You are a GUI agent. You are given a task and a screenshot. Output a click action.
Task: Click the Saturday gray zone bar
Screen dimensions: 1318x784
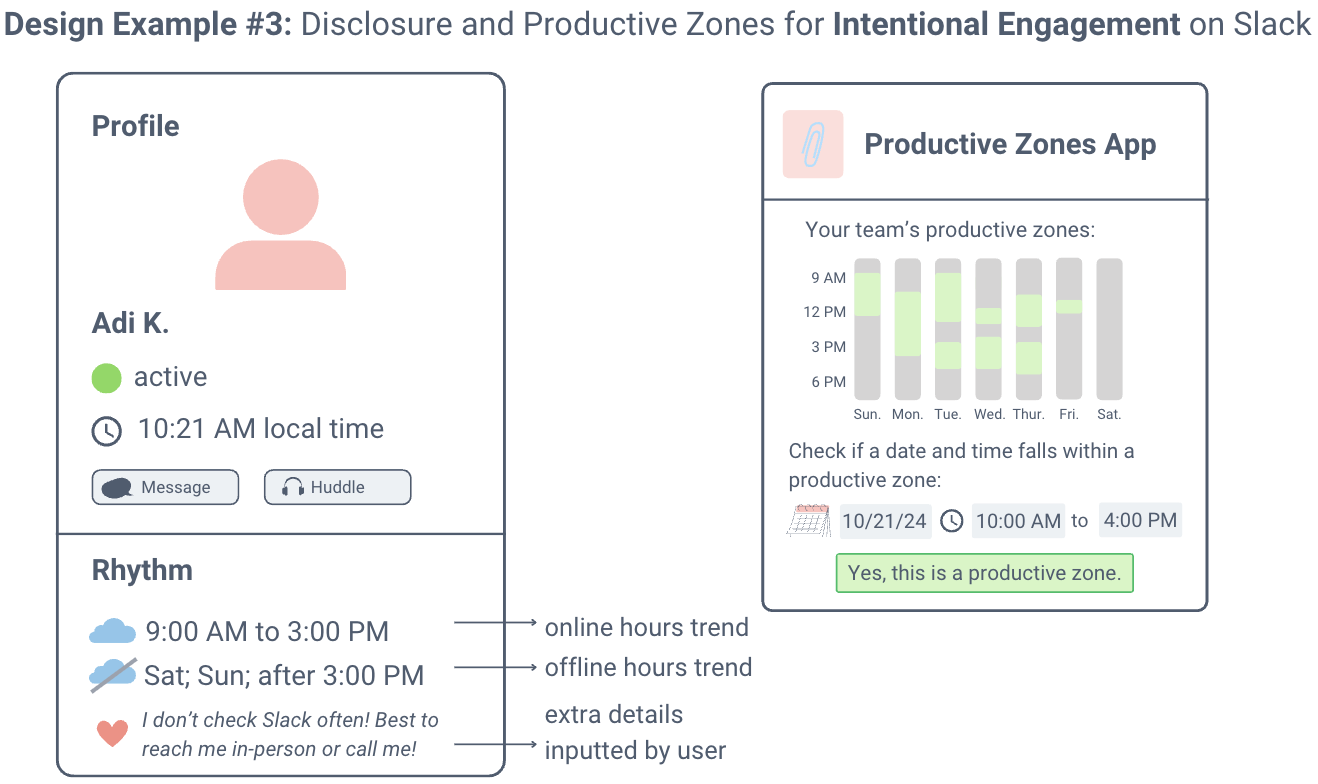(x=1109, y=329)
